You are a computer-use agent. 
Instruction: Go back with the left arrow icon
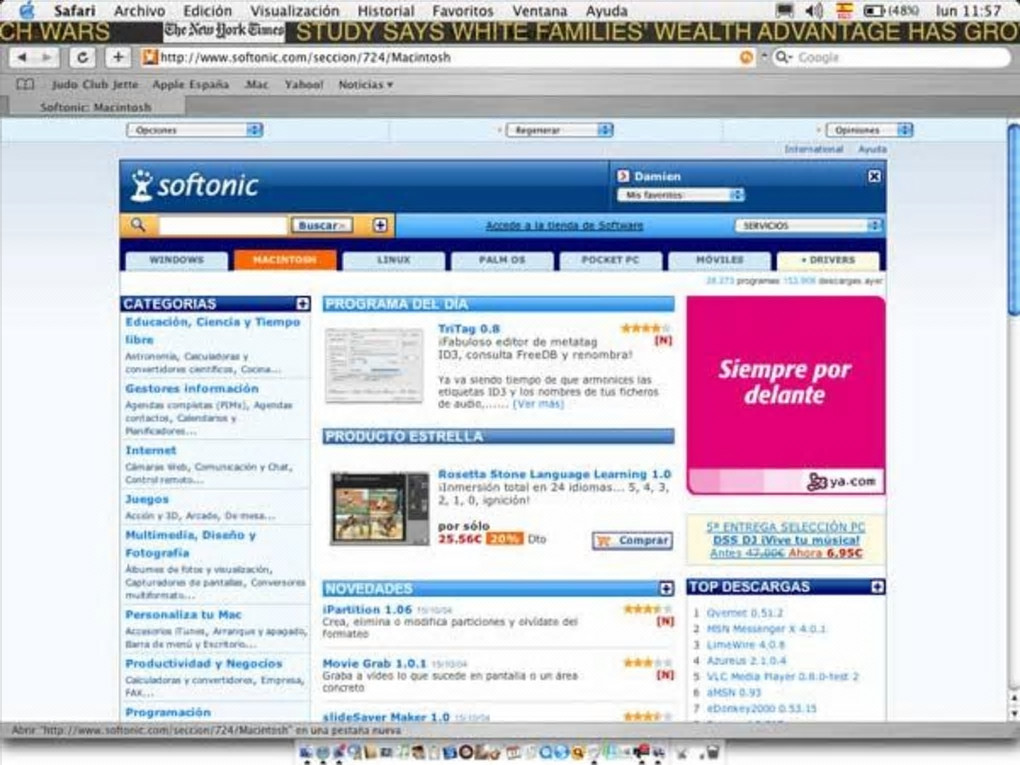[23, 57]
